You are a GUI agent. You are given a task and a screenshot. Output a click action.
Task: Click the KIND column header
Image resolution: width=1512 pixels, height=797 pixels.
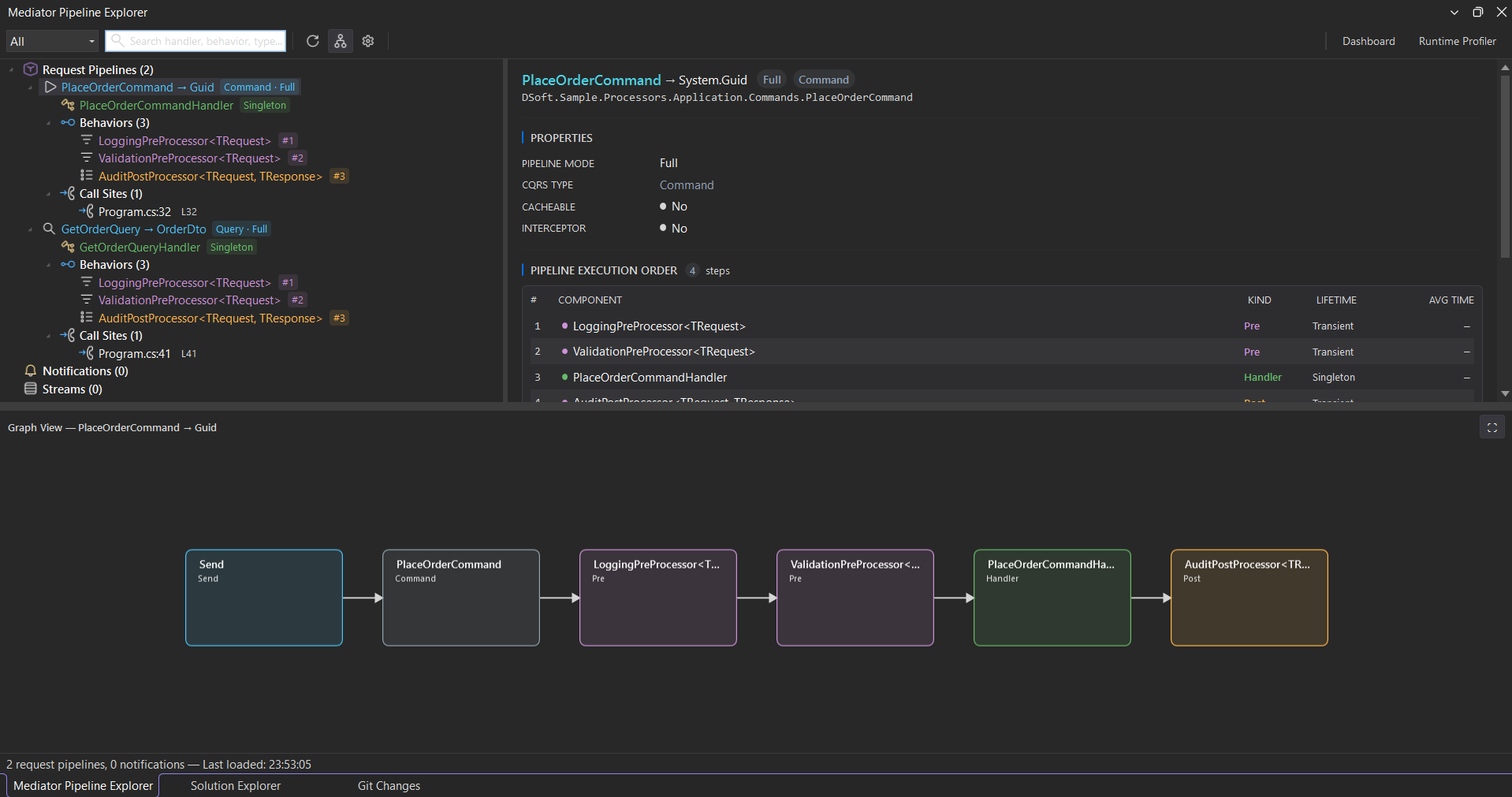pos(1259,300)
